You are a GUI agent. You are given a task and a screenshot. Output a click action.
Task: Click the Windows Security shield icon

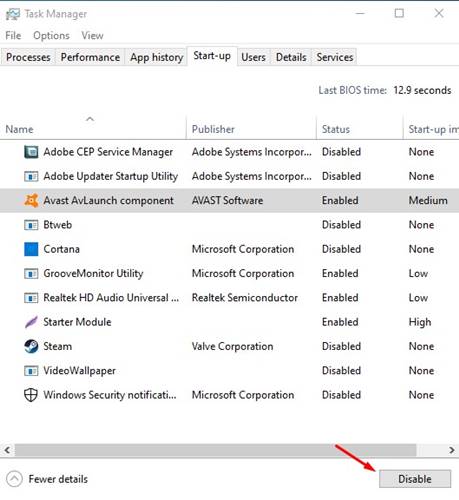31,395
